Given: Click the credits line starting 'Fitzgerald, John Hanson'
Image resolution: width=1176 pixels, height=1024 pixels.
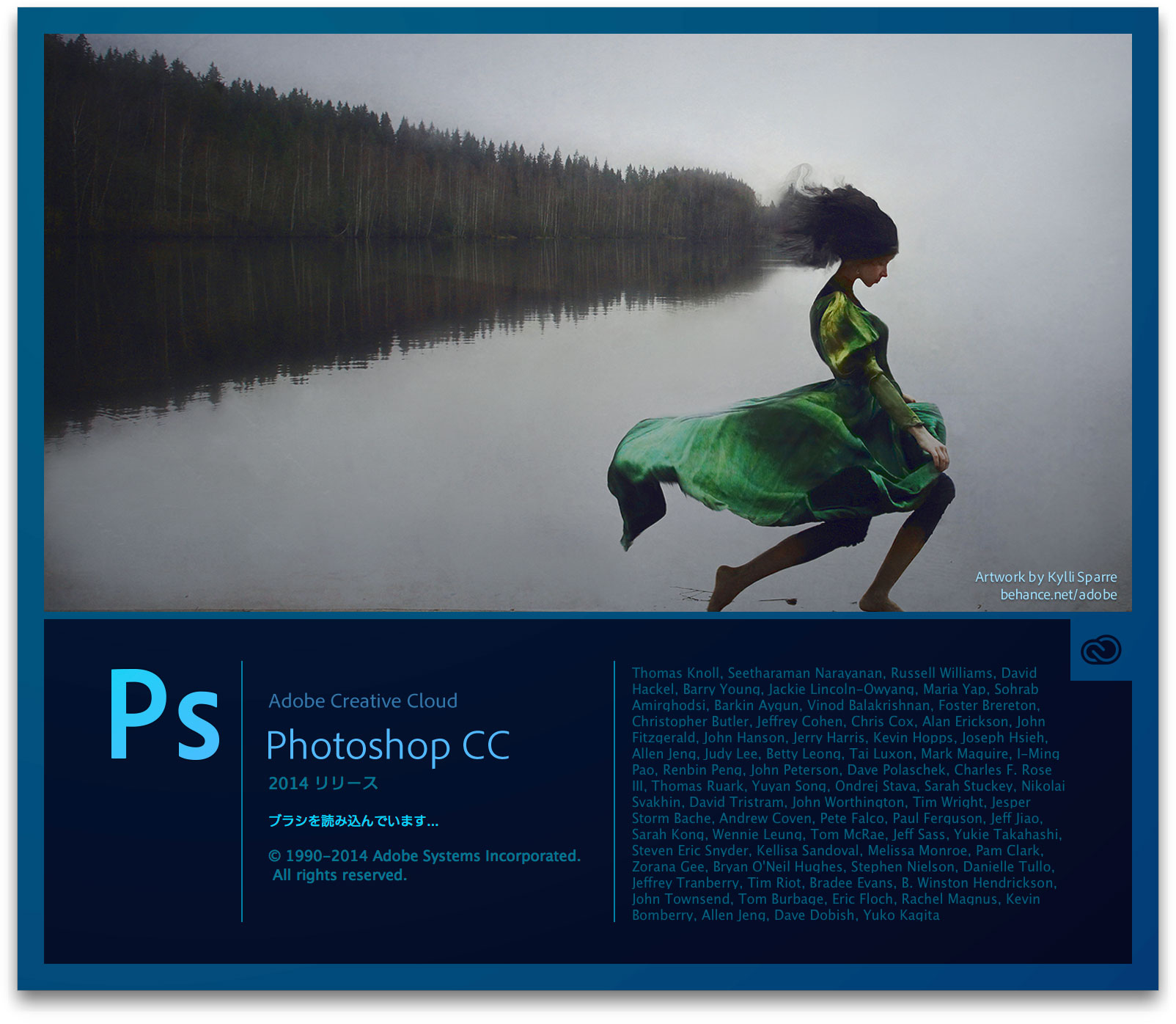Looking at the screenshot, I should [x=840, y=738].
